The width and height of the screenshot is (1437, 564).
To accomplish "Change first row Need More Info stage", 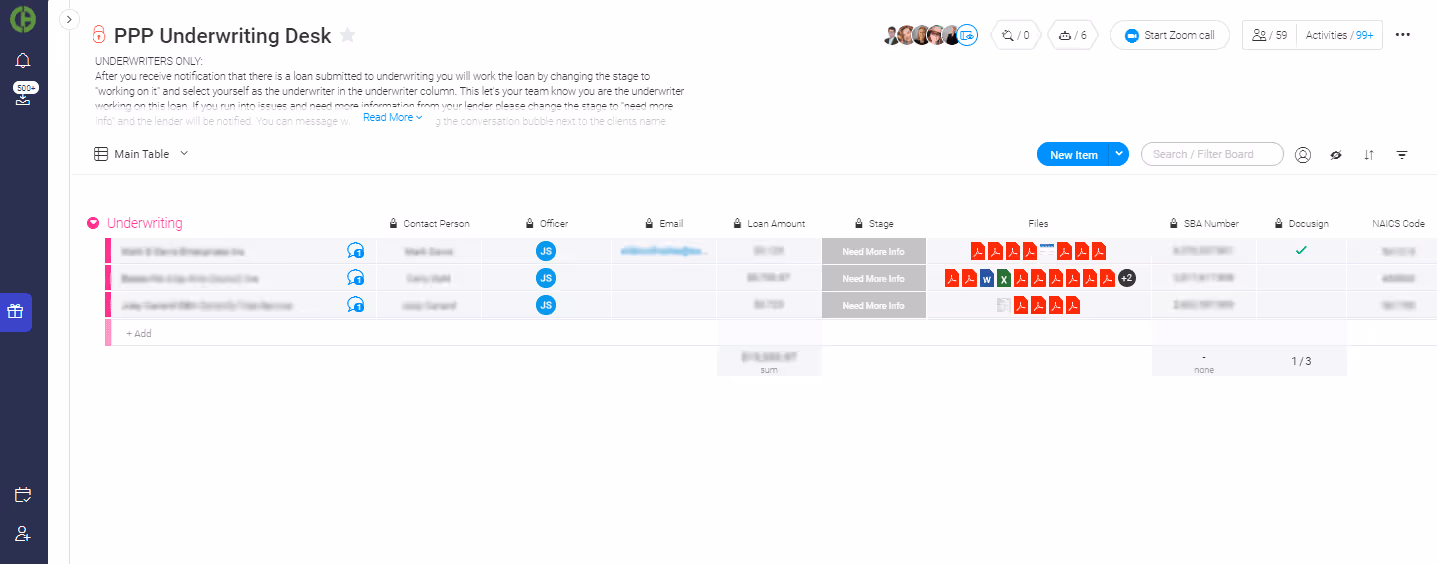I will click(873, 251).
